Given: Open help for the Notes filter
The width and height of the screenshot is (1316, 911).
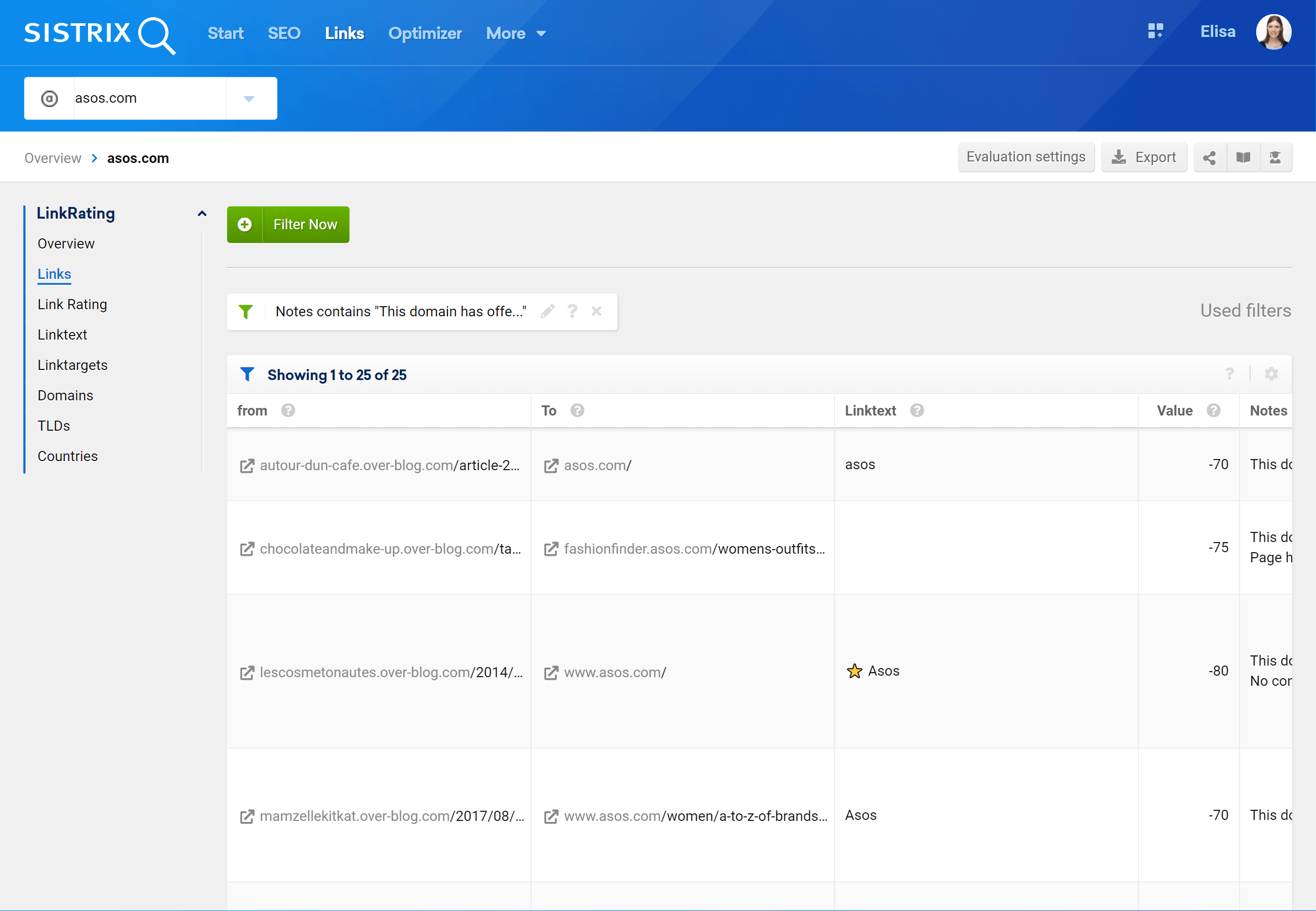Looking at the screenshot, I should pos(572,311).
